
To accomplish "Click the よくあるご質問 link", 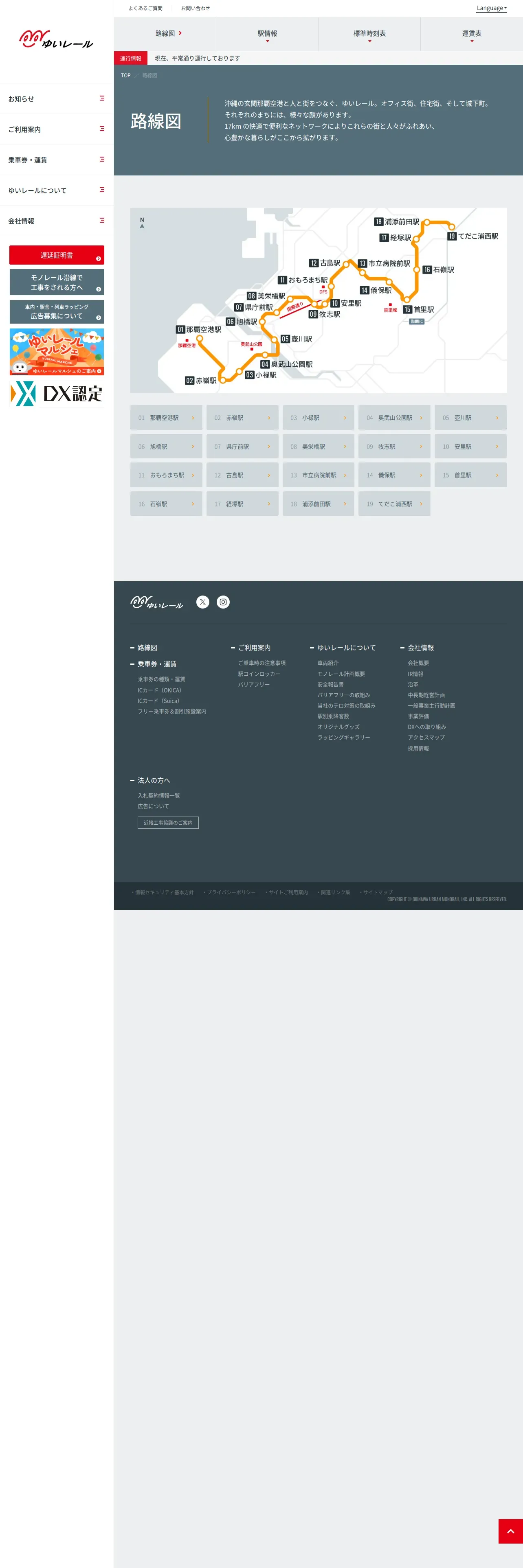I will click(x=145, y=9).
